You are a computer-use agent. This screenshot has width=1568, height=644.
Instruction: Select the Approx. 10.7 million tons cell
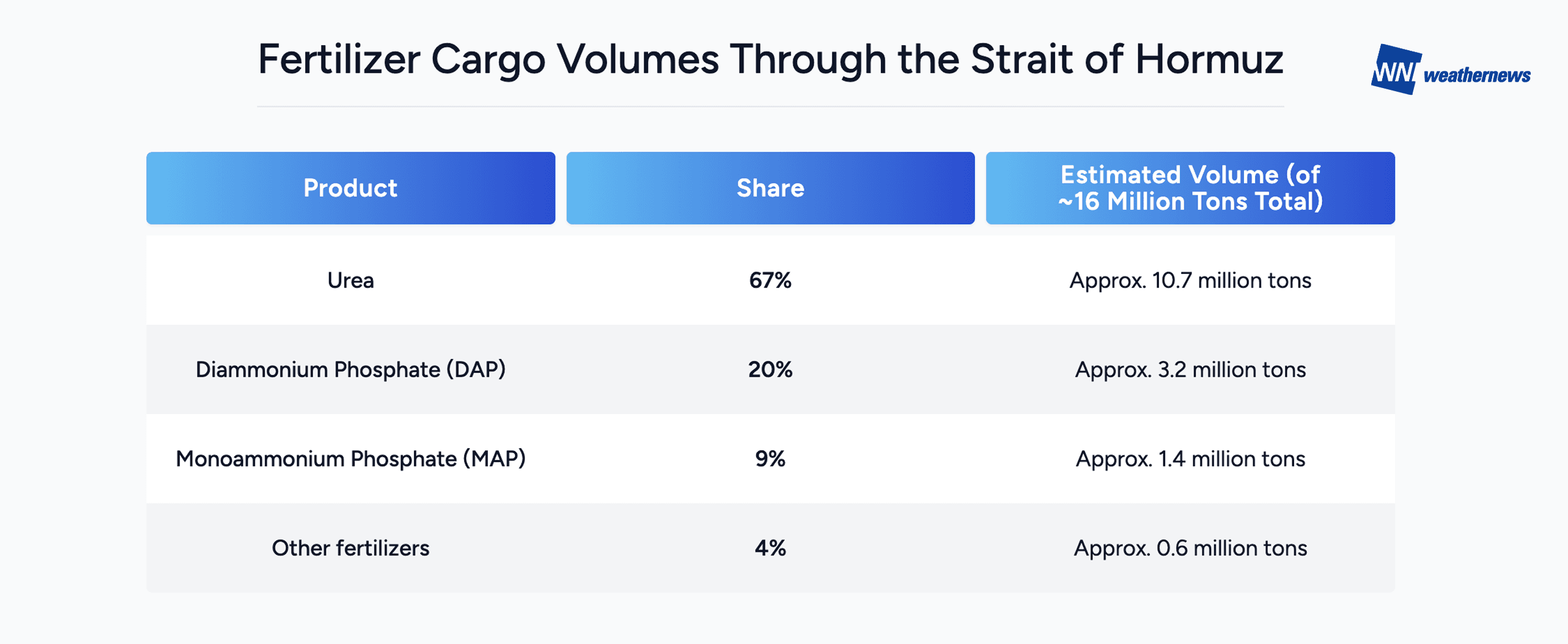pyautogui.click(x=1190, y=280)
